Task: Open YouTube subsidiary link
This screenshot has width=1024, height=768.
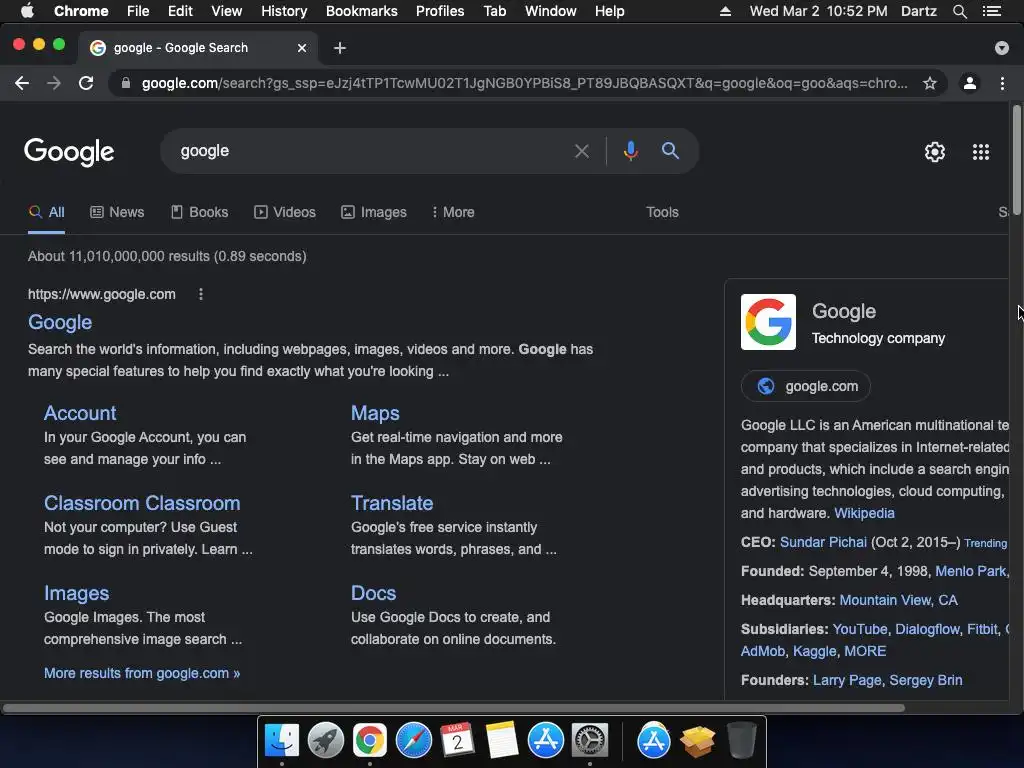Action: tap(859, 629)
